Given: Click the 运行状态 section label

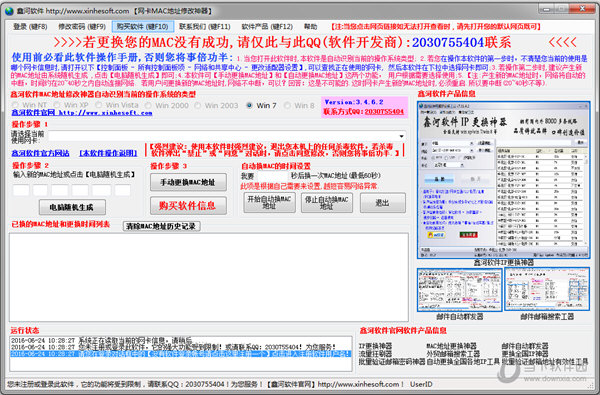Looking at the screenshot, I should click(25, 330).
